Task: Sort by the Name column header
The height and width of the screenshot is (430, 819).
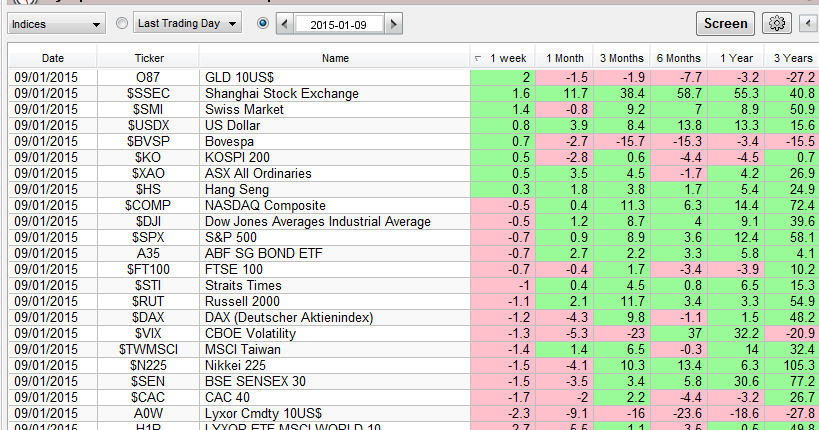Action: click(335, 58)
